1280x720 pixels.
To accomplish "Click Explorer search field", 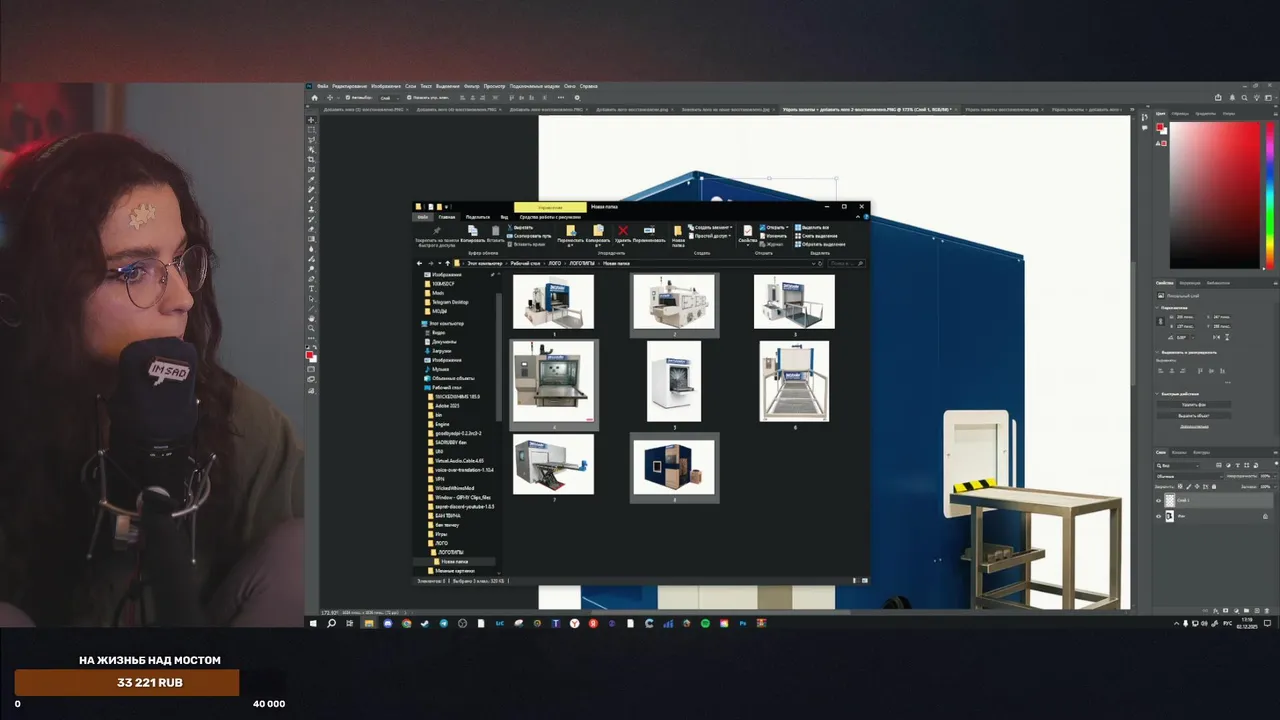I will 845,264.
